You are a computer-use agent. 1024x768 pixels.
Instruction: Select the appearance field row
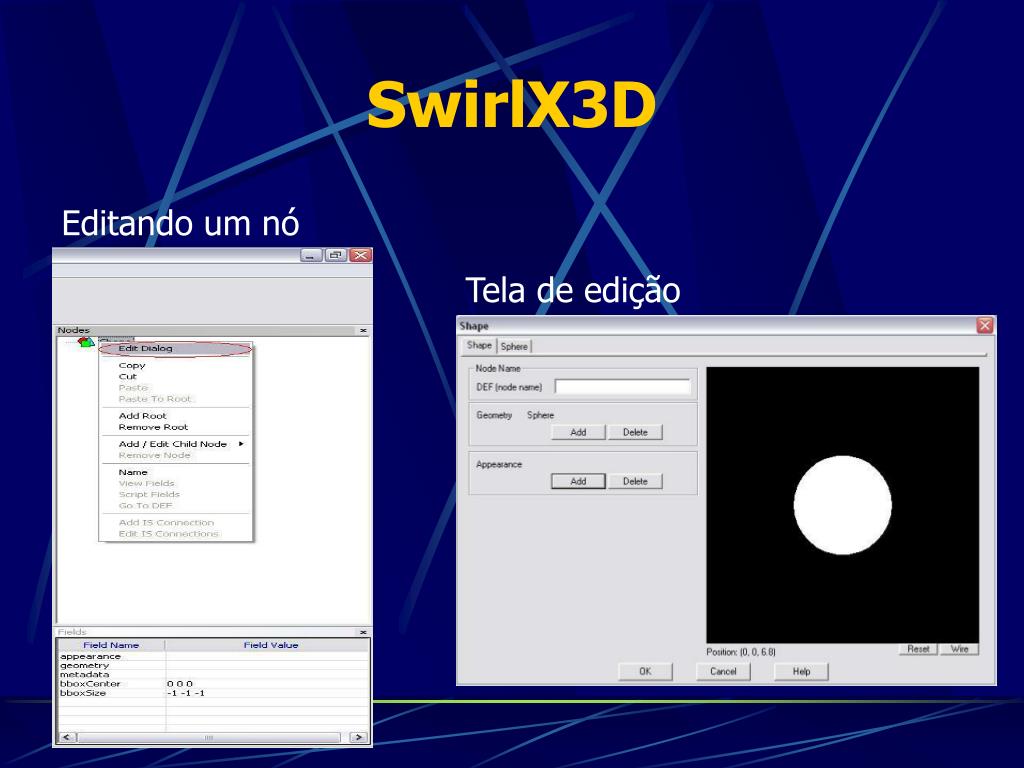pos(214,656)
